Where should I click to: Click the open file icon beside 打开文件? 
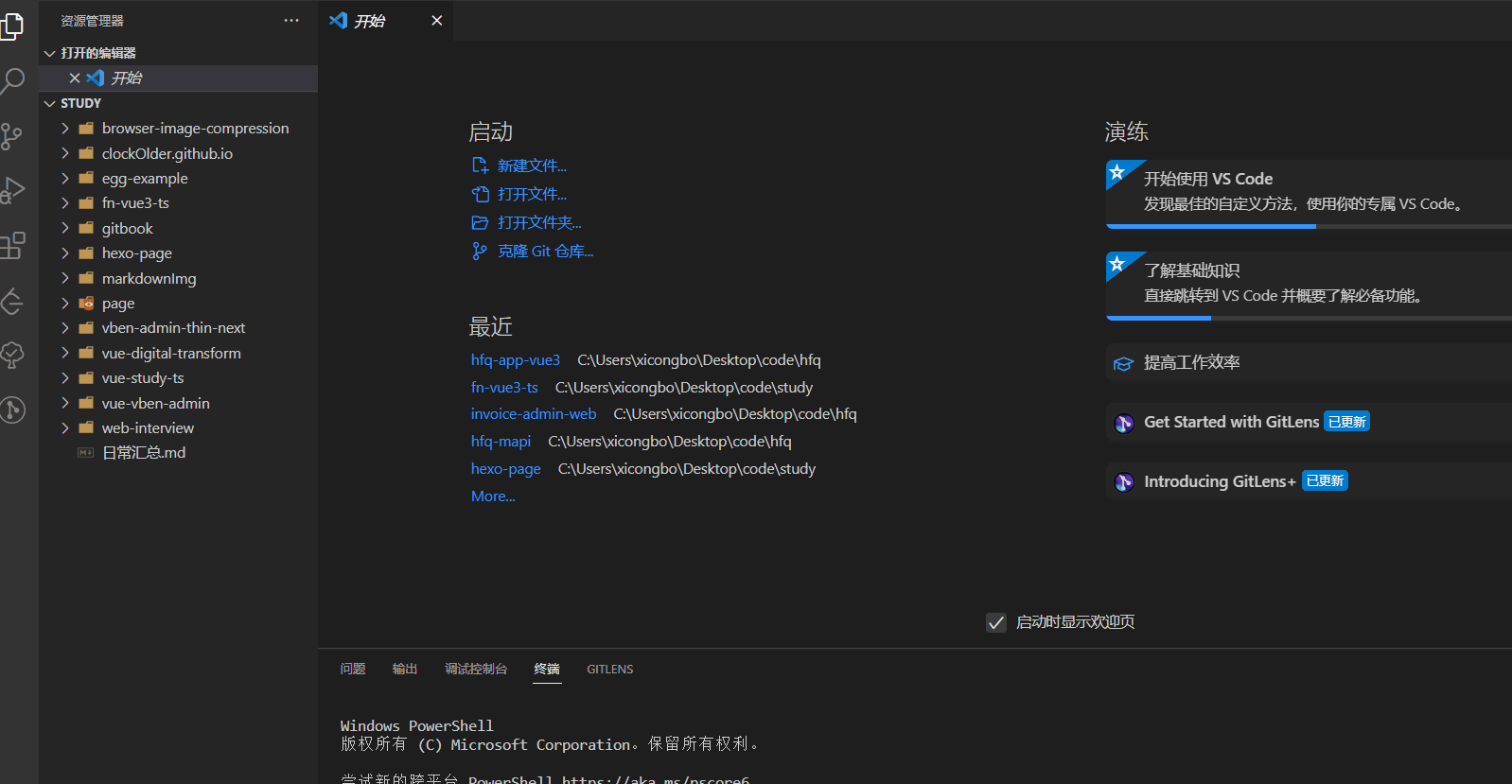tap(480, 194)
